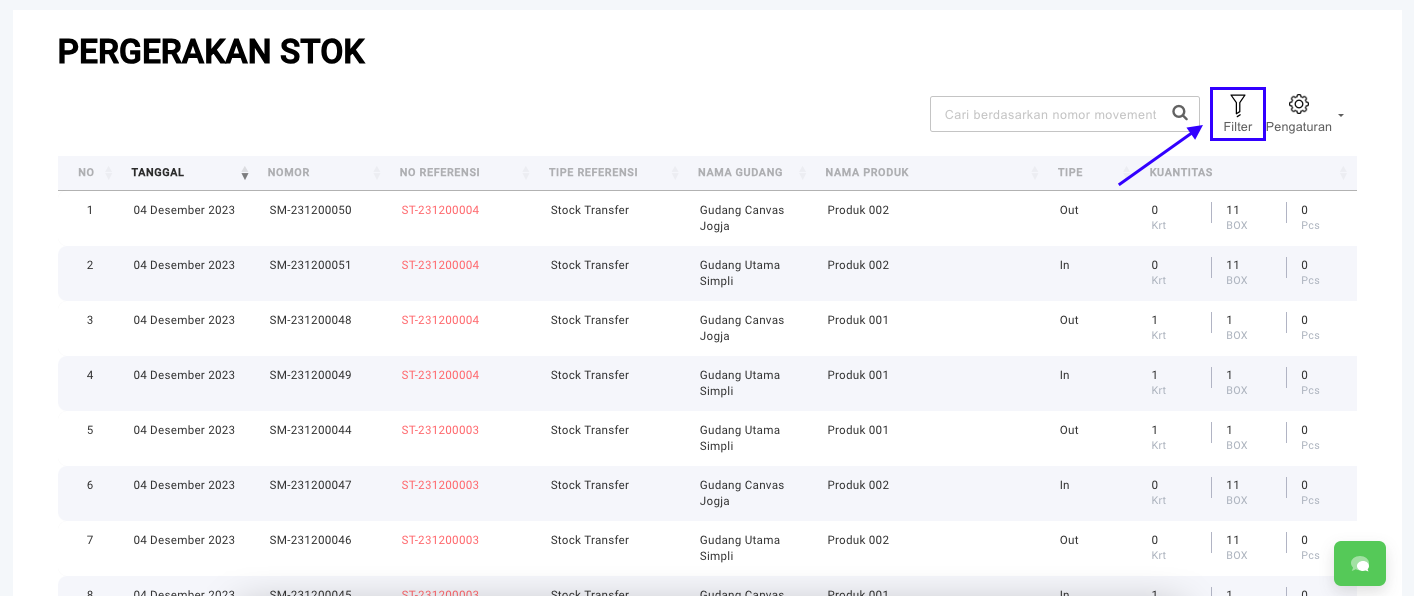This screenshot has height=596, width=1414.
Task: Expand the dropdown caret beside Pengaturan
Action: point(1340,115)
